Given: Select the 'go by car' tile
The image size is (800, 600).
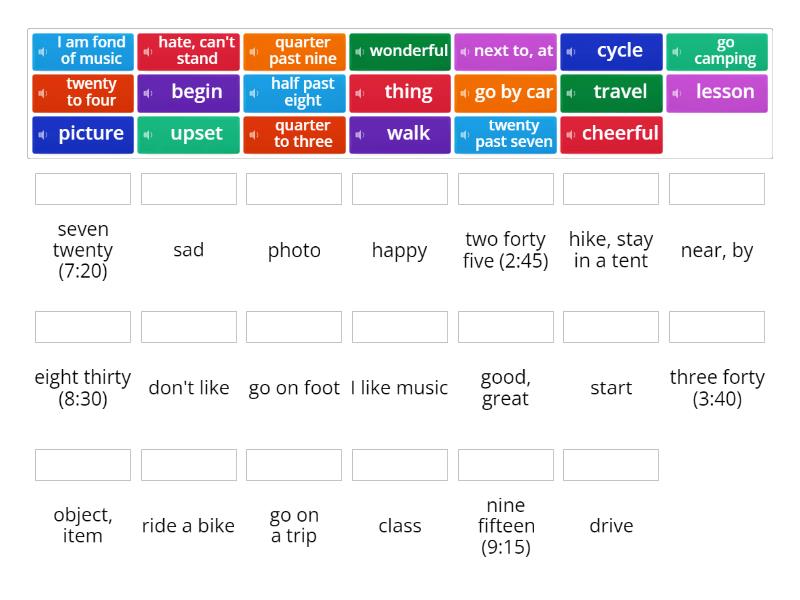Looking at the screenshot, I should (505, 93).
